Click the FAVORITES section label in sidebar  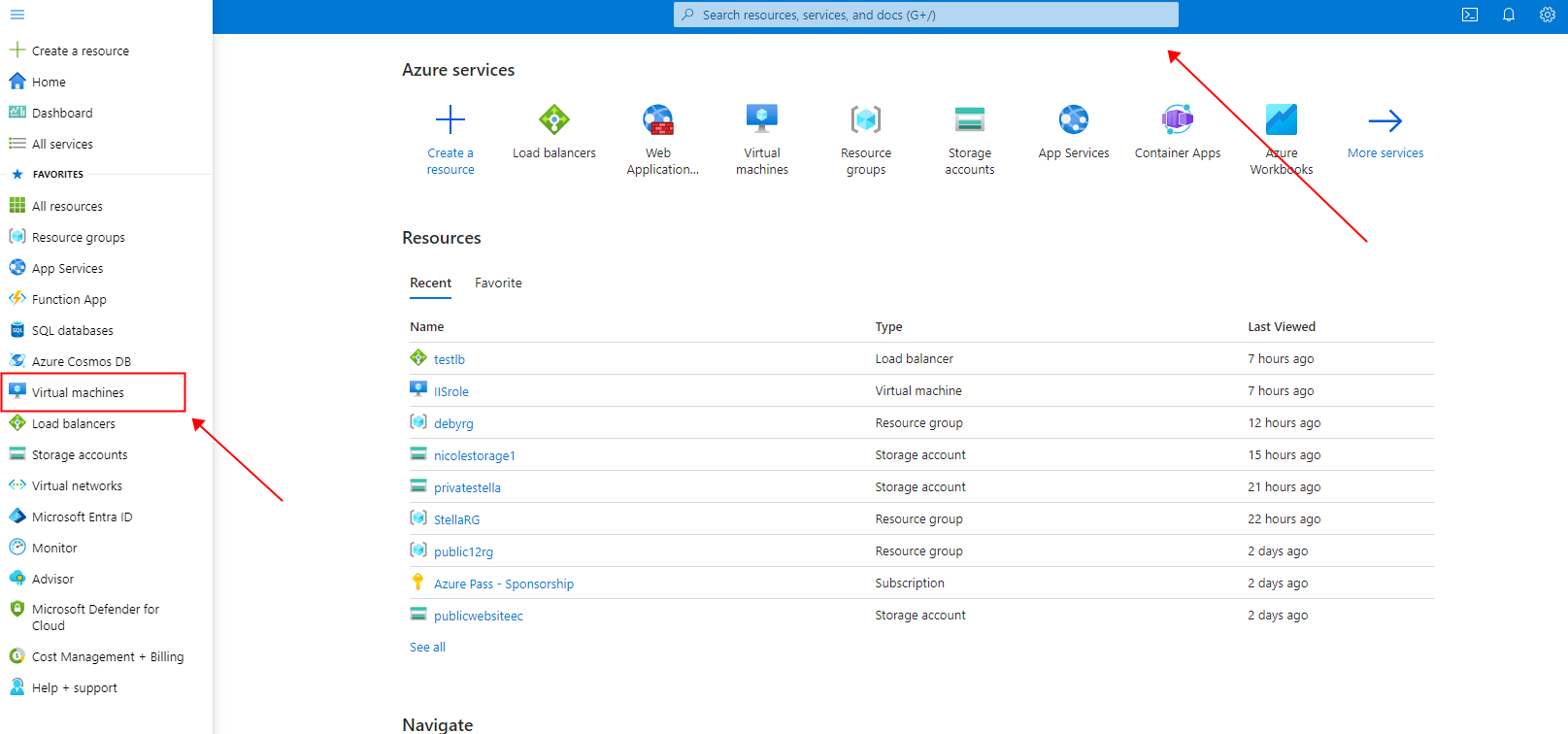pos(58,175)
